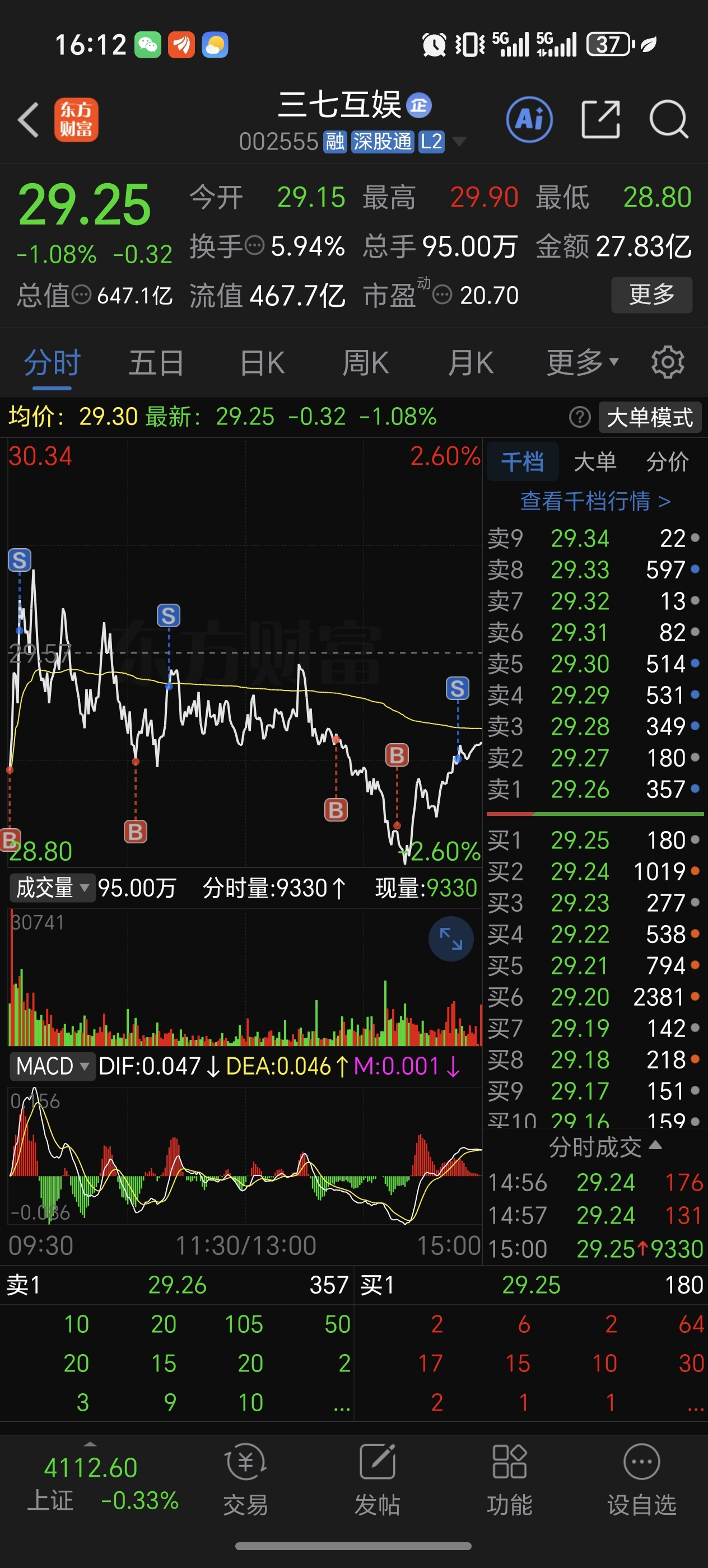Tap the 融 margin badge
This screenshot has height=1568, width=708.
click(335, 142)
